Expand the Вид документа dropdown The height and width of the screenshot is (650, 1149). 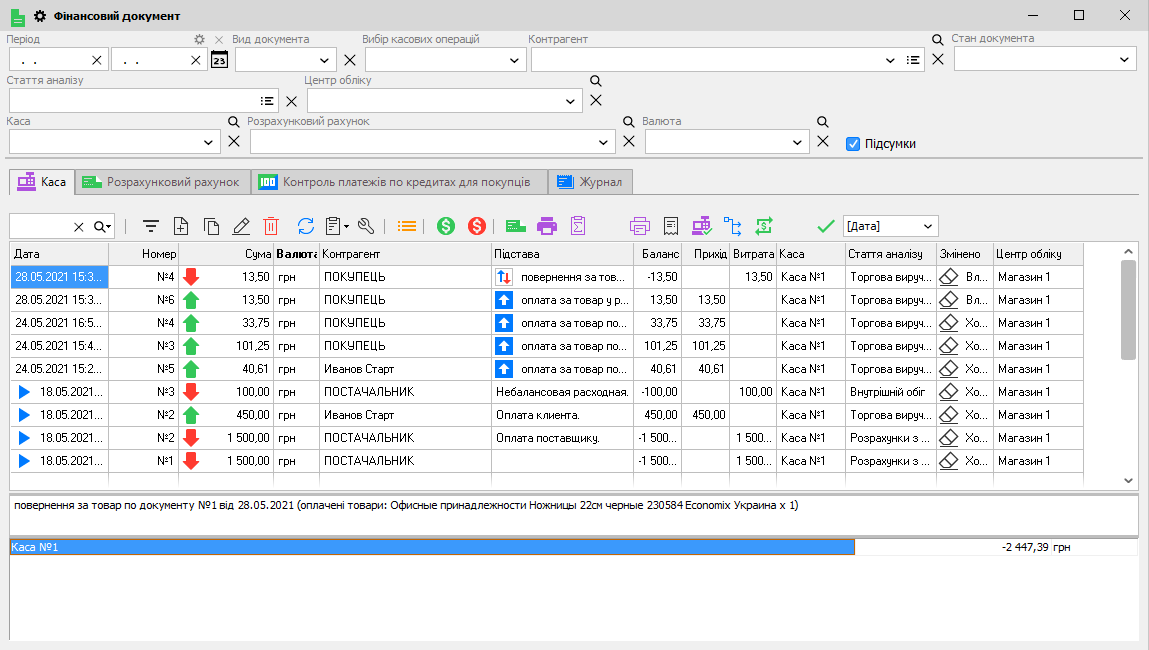tap(324, 60)
